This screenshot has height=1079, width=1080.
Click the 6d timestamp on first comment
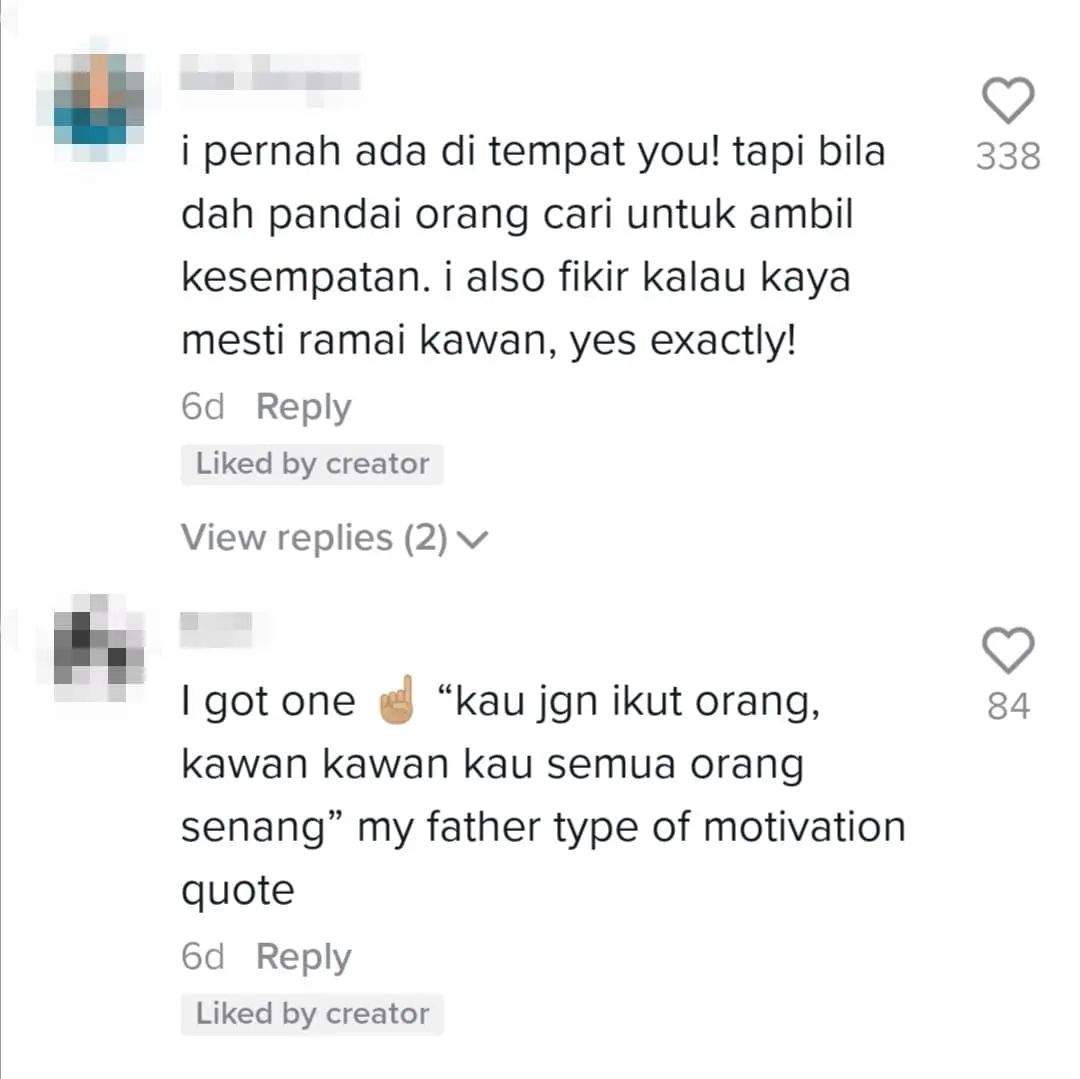click(x=202, y=406)
